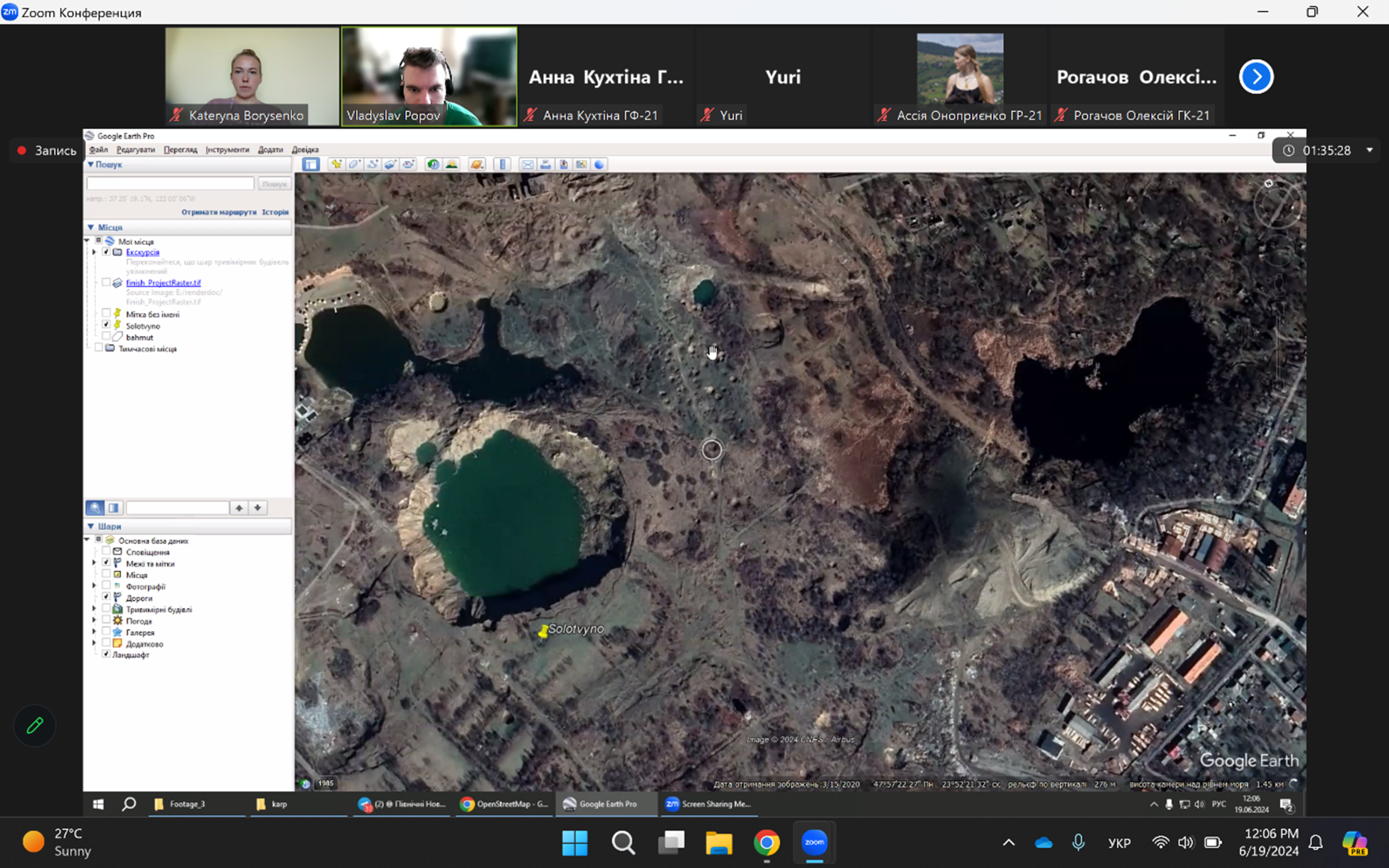Expand the Екскурсія folder
This screenshot has height=868, width=1389.
(94, 252)
